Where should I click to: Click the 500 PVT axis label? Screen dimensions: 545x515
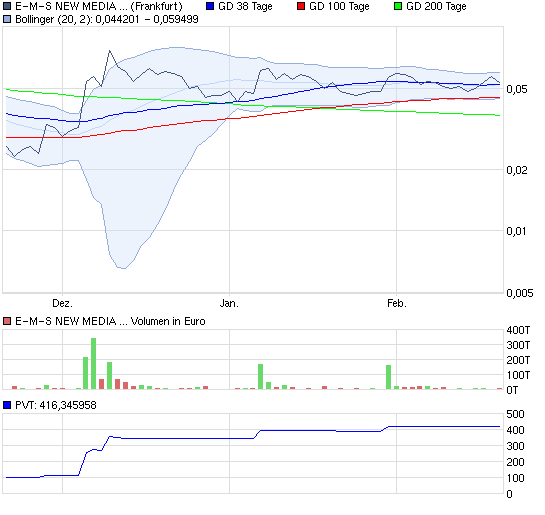click(x=515, y=414)
